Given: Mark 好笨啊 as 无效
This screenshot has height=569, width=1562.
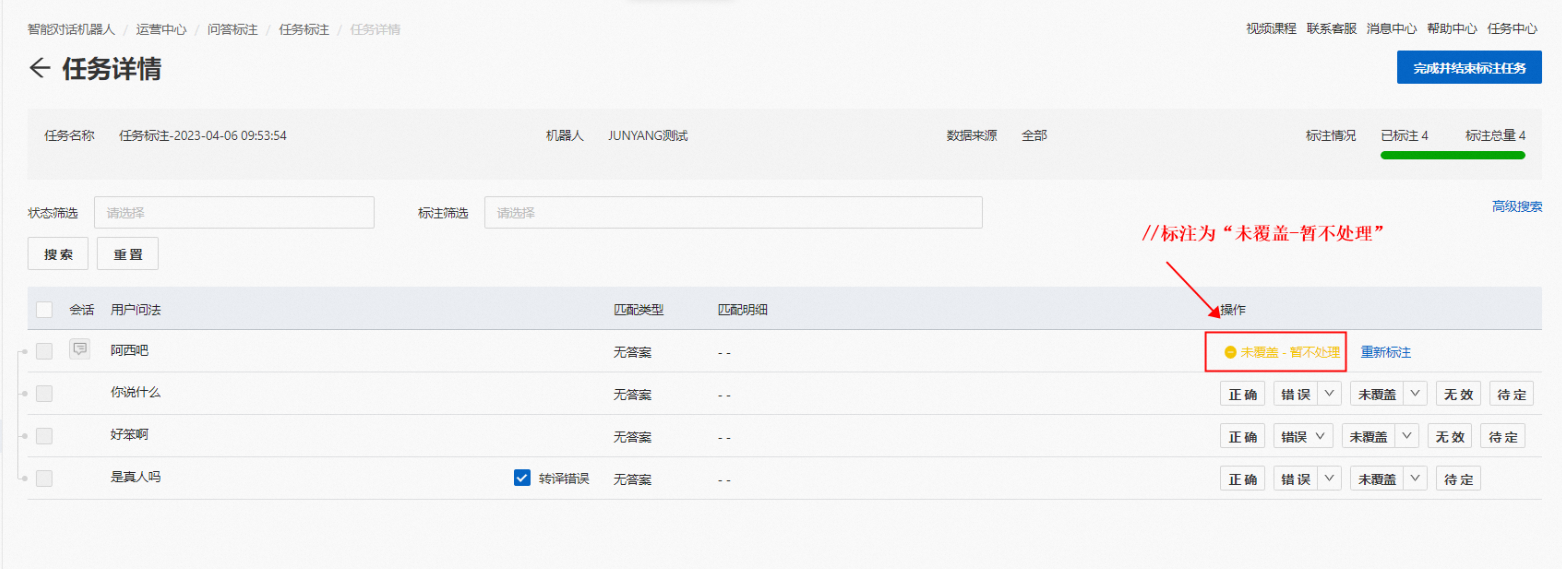Looking at the screenshot, I should click(1450, 436).
